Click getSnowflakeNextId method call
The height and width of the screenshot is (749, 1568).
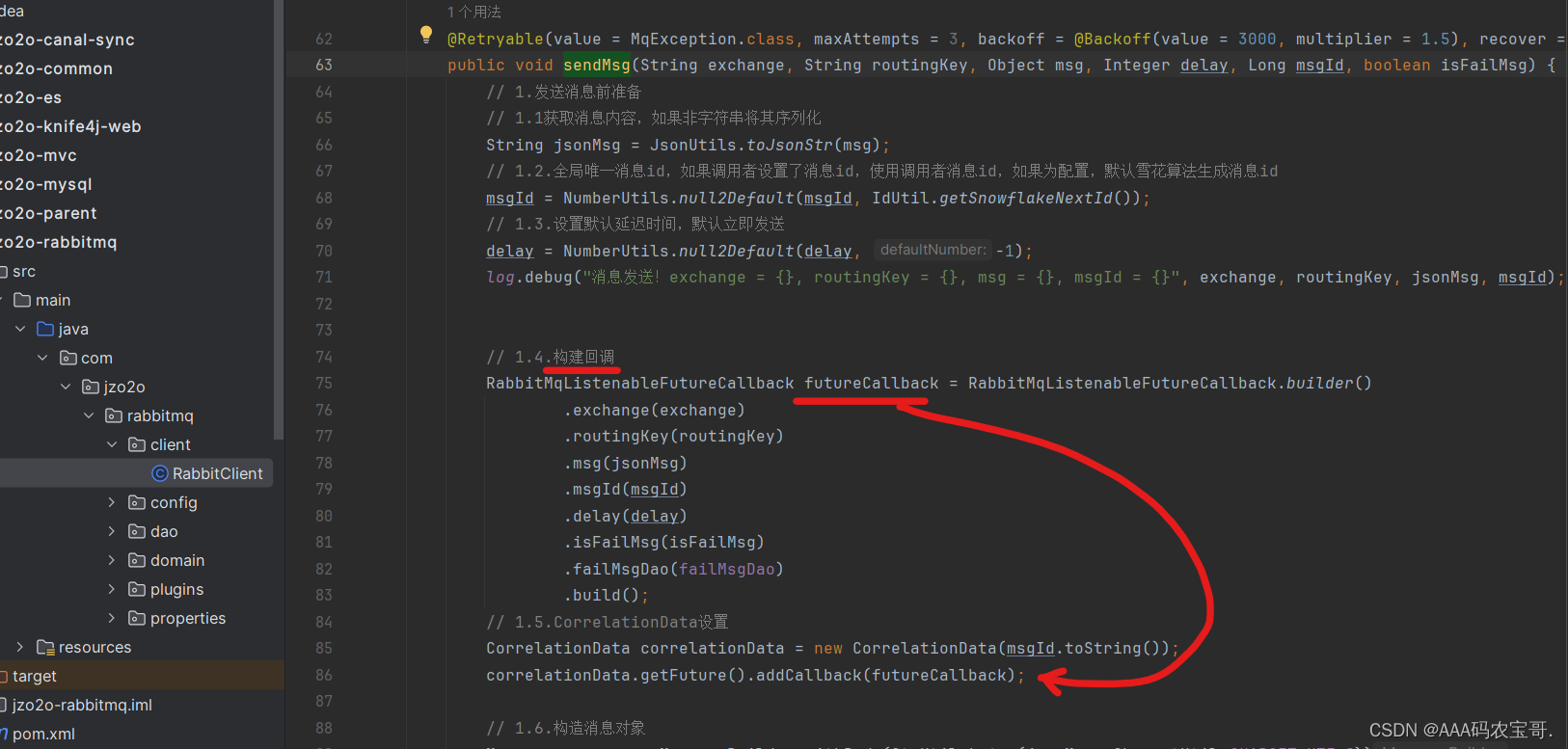1026,198
